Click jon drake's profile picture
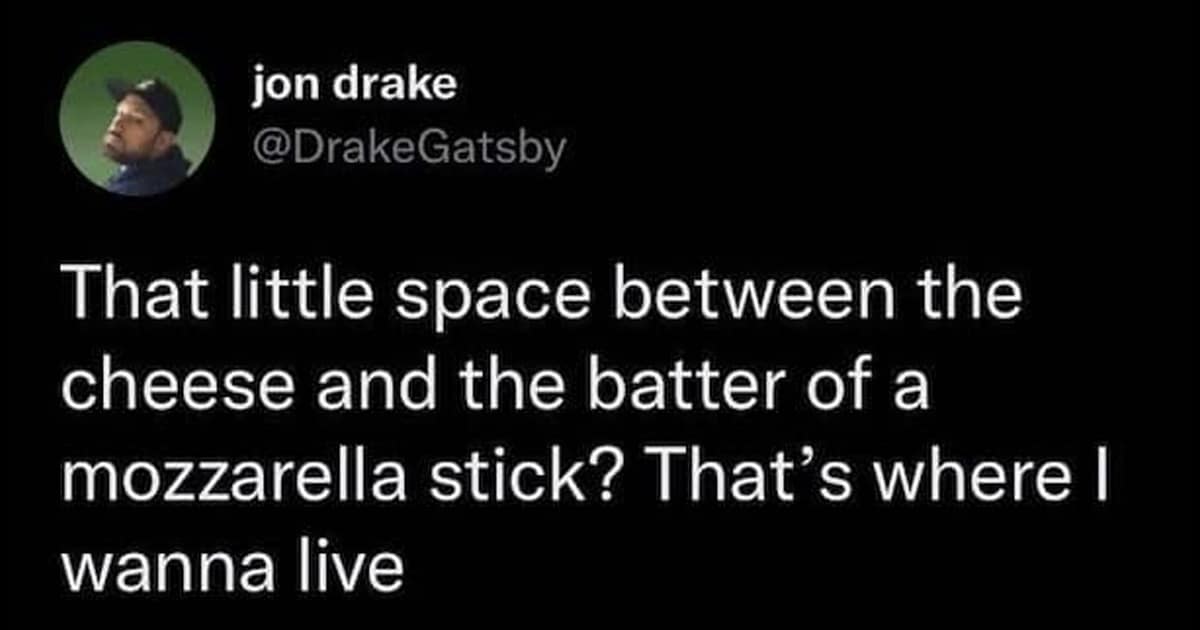Image resolution: width=1200 pixels, height=630 pixels. (138, 118)
